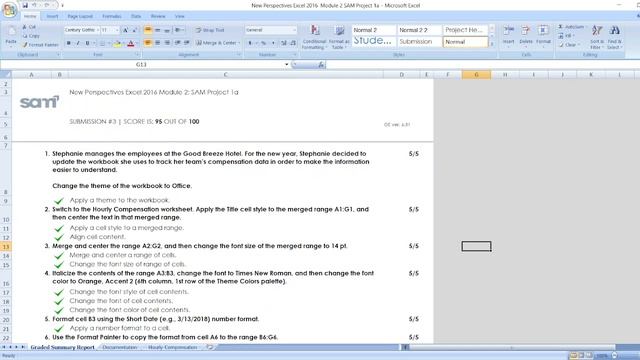Open the Fill dropdown
640x360 pixels.
pyautogui.click(x=567, y=36)
